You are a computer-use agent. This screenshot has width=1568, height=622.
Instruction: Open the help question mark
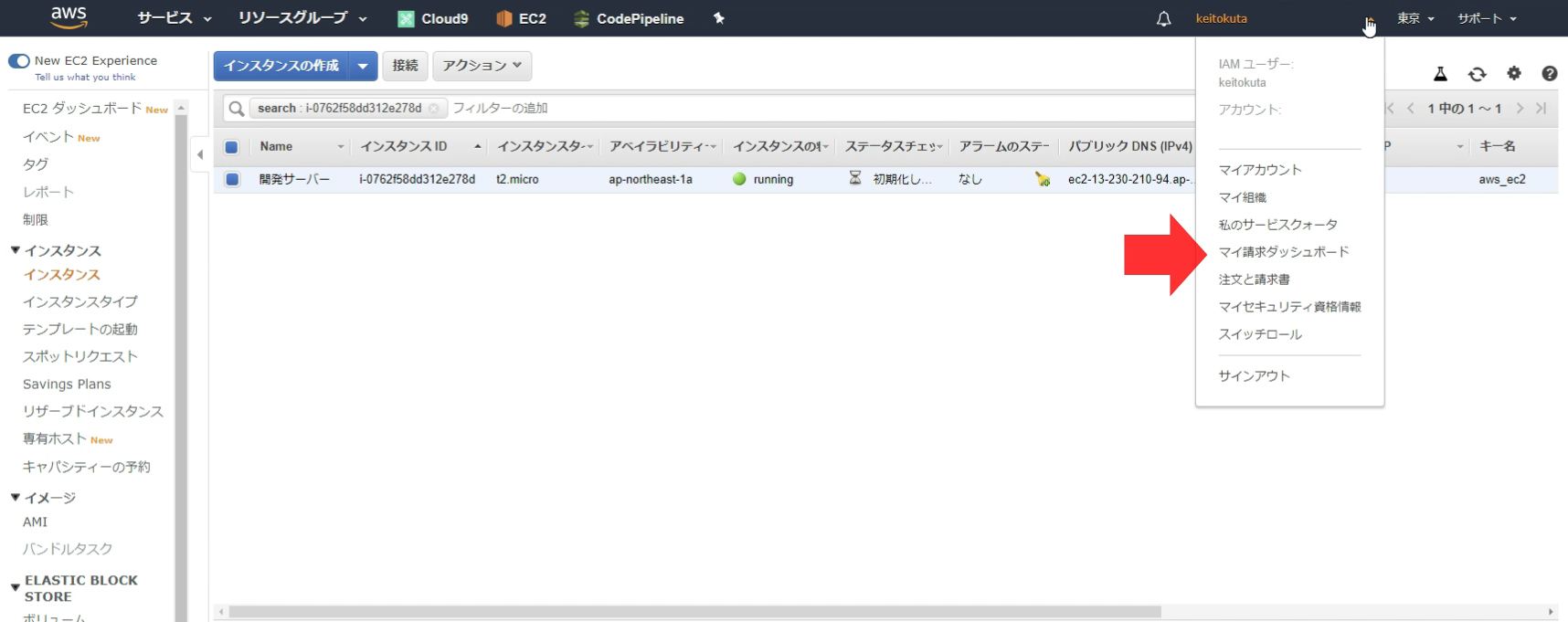tap(1549, 73)
